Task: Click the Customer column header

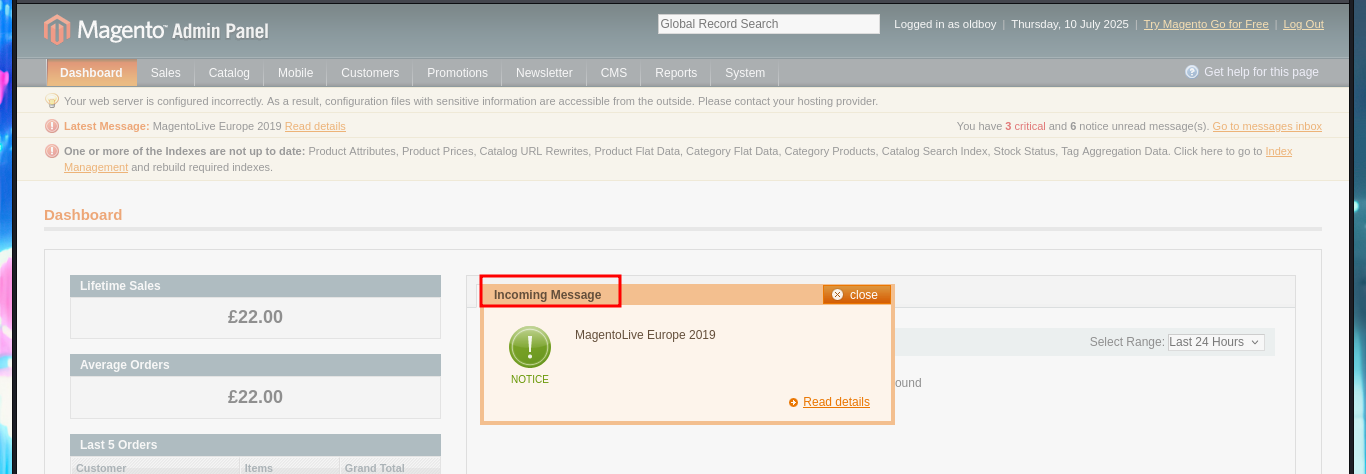Action: tap(101, 468)
